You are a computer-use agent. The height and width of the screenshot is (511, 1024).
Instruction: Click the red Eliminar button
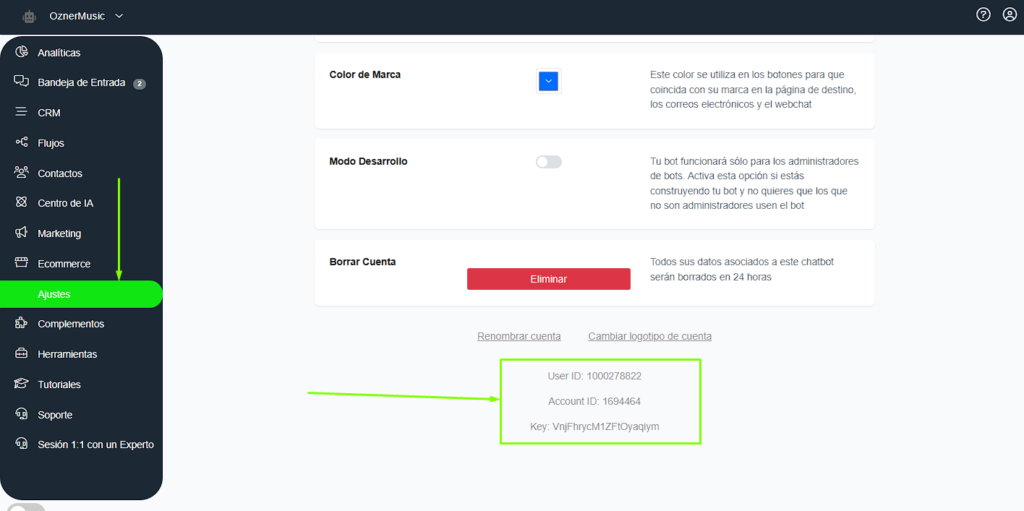tap(548, 279)
